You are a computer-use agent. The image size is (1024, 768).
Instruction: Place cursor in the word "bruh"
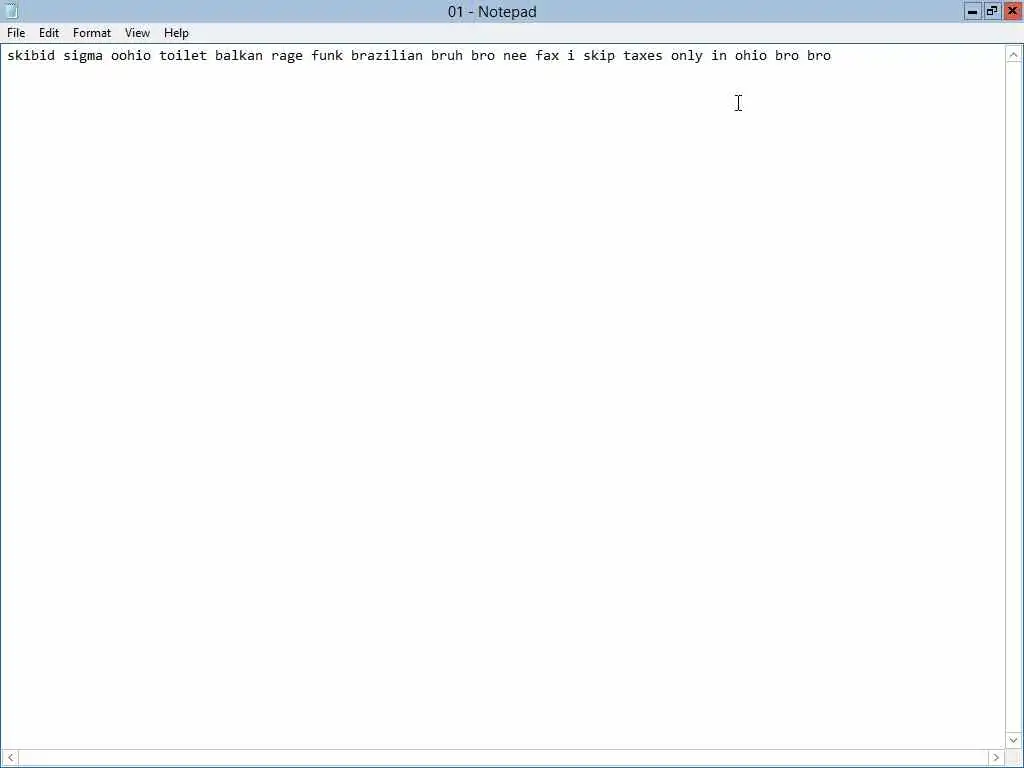click(447, 56)
